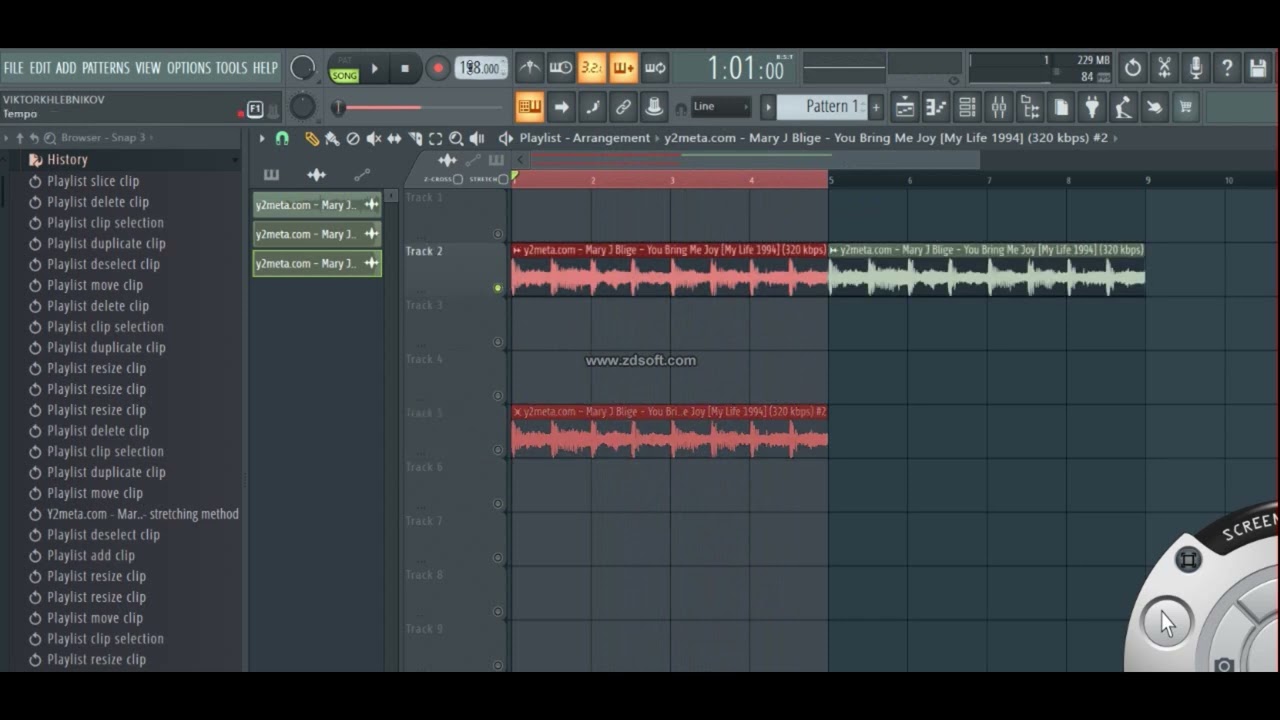Toggle auto-scrolling arrow button

coord(561,106)
